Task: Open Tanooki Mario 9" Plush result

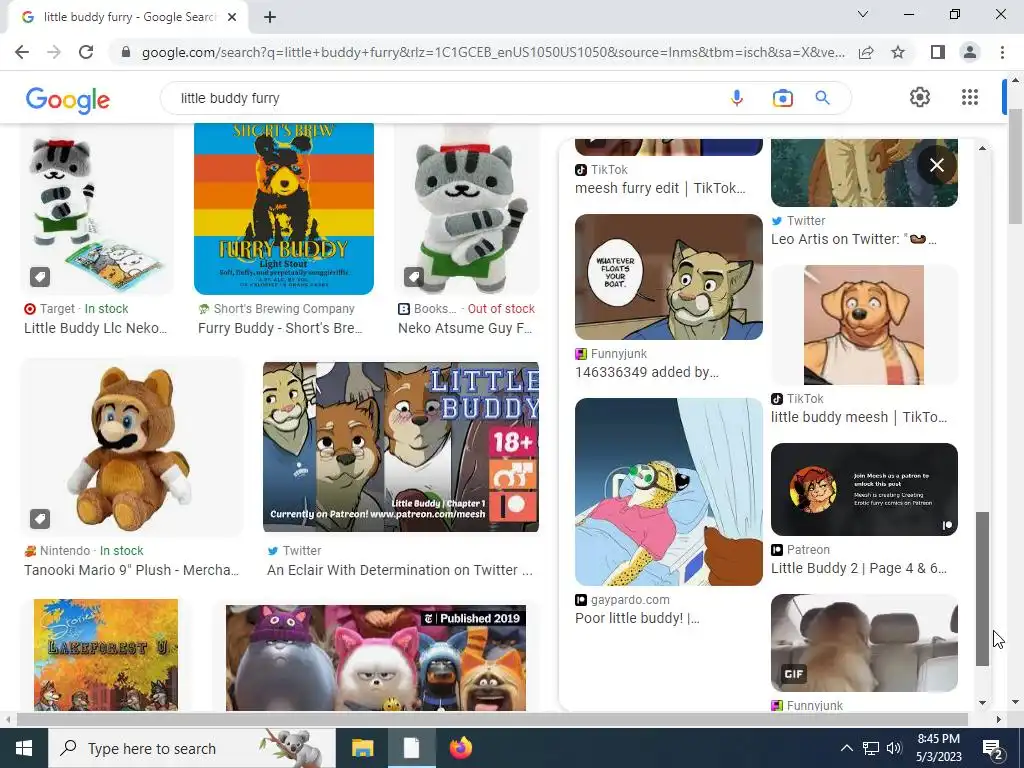Action: pos(131,570)
